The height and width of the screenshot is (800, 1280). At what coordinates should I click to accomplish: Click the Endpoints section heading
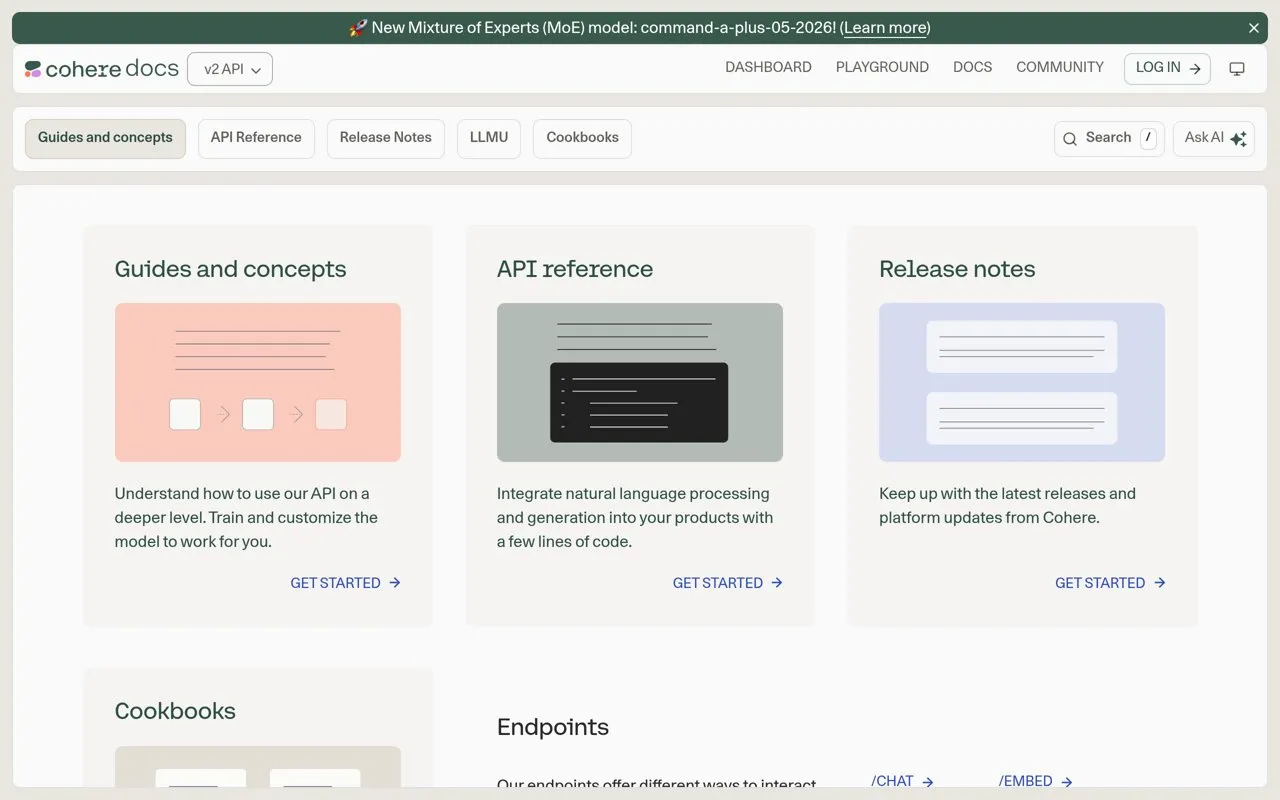pos(553,727)
